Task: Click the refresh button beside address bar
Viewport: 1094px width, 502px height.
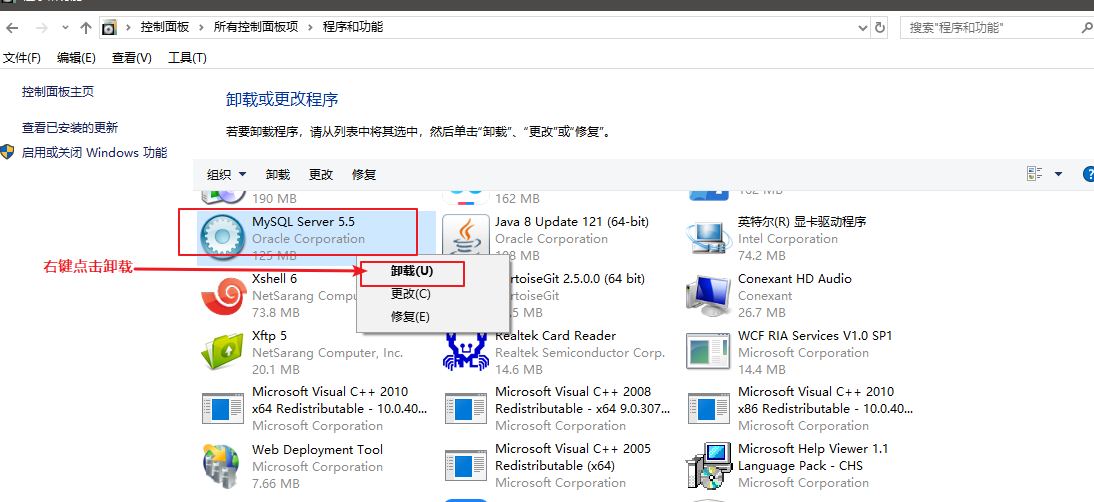Action: tap(881, 27)
